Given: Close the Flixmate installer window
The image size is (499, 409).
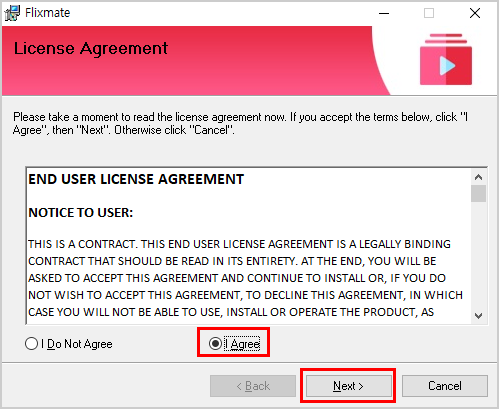Looking at the screenshot, I should pyautogui.click(x=475, y=13).
